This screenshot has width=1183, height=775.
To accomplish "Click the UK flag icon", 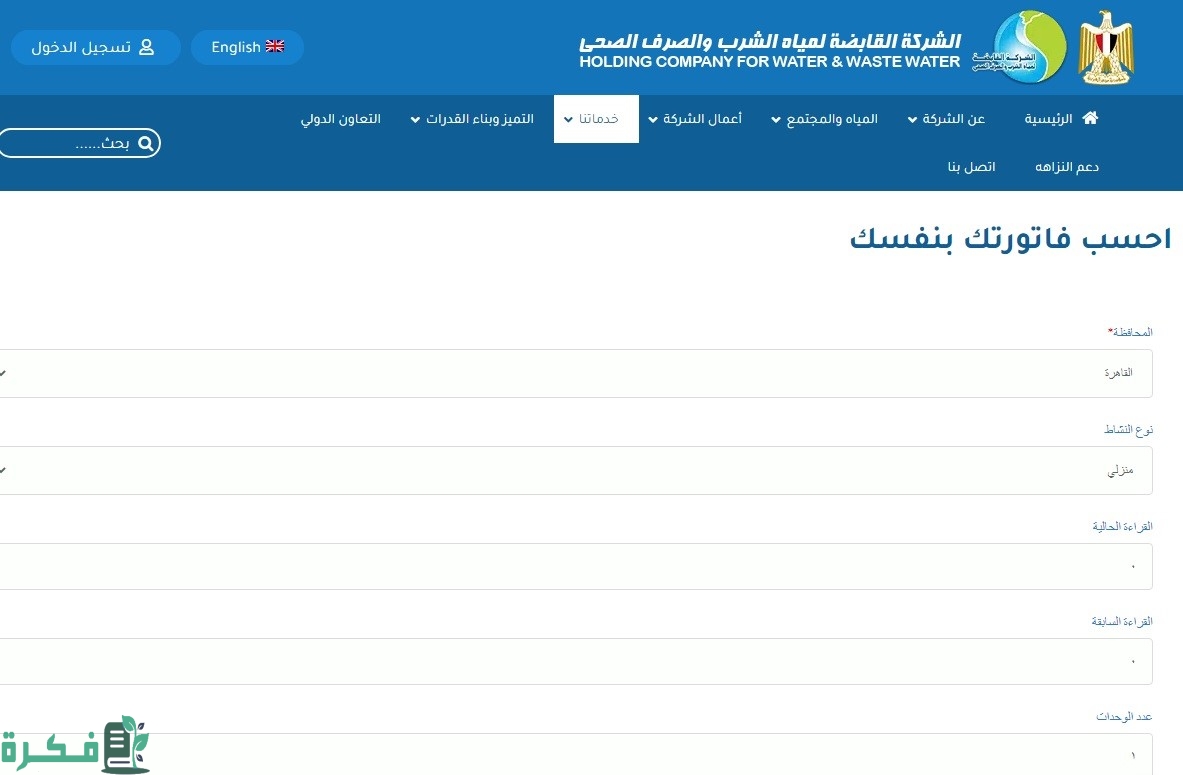I will tap(275, 47).
